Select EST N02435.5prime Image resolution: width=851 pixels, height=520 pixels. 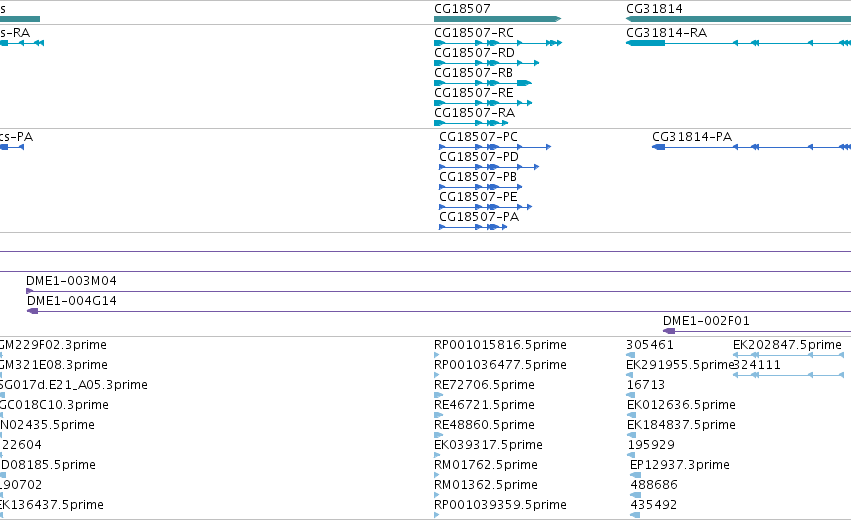click(x=47, y=426)
